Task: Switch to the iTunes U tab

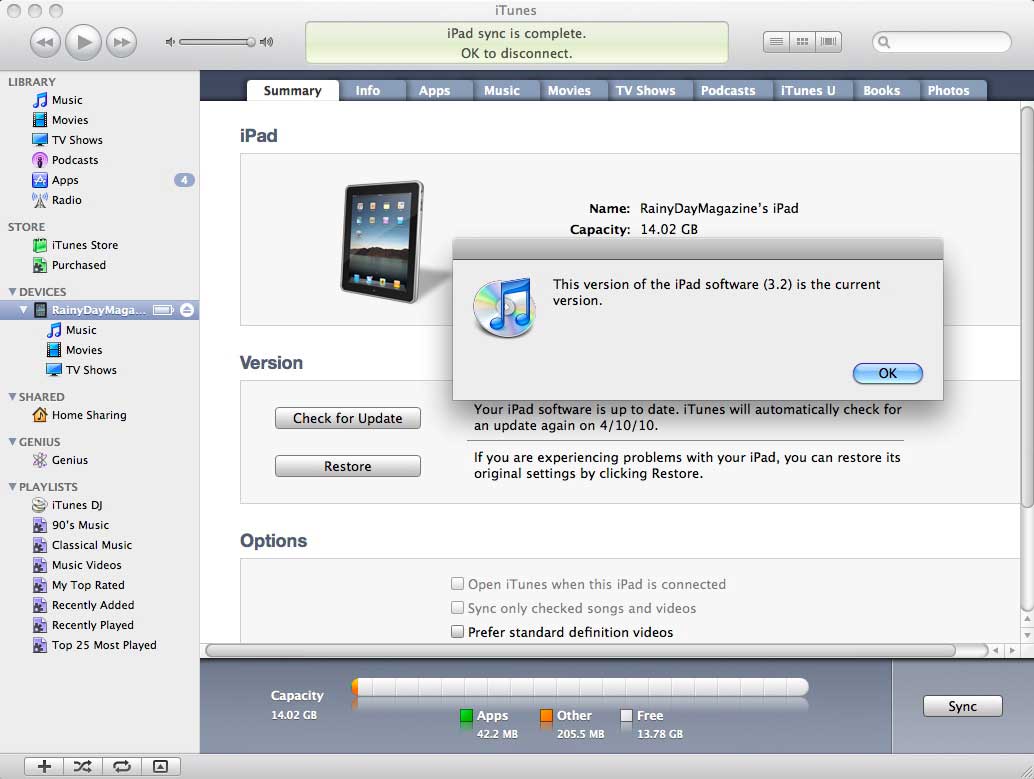Action: [808, 90]
